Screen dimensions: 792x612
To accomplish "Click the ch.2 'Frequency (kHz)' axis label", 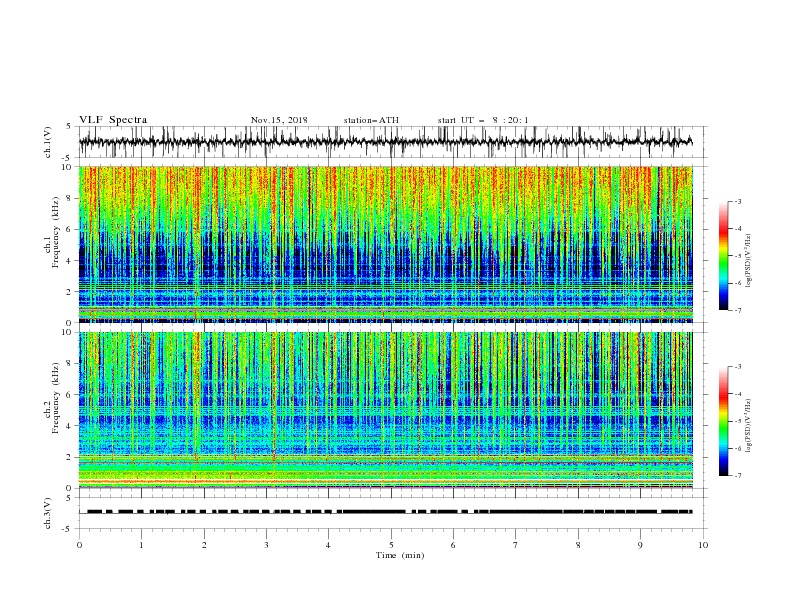I will tap(55, 396).
